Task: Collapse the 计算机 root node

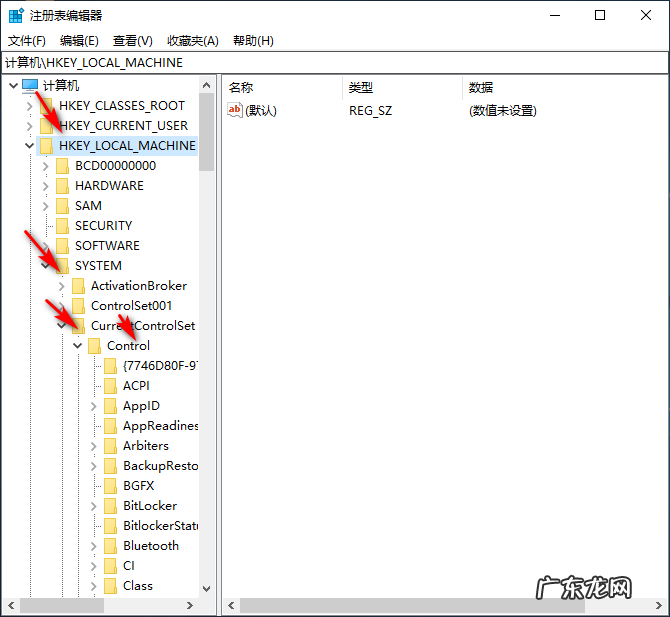Action: coord(13,85)
